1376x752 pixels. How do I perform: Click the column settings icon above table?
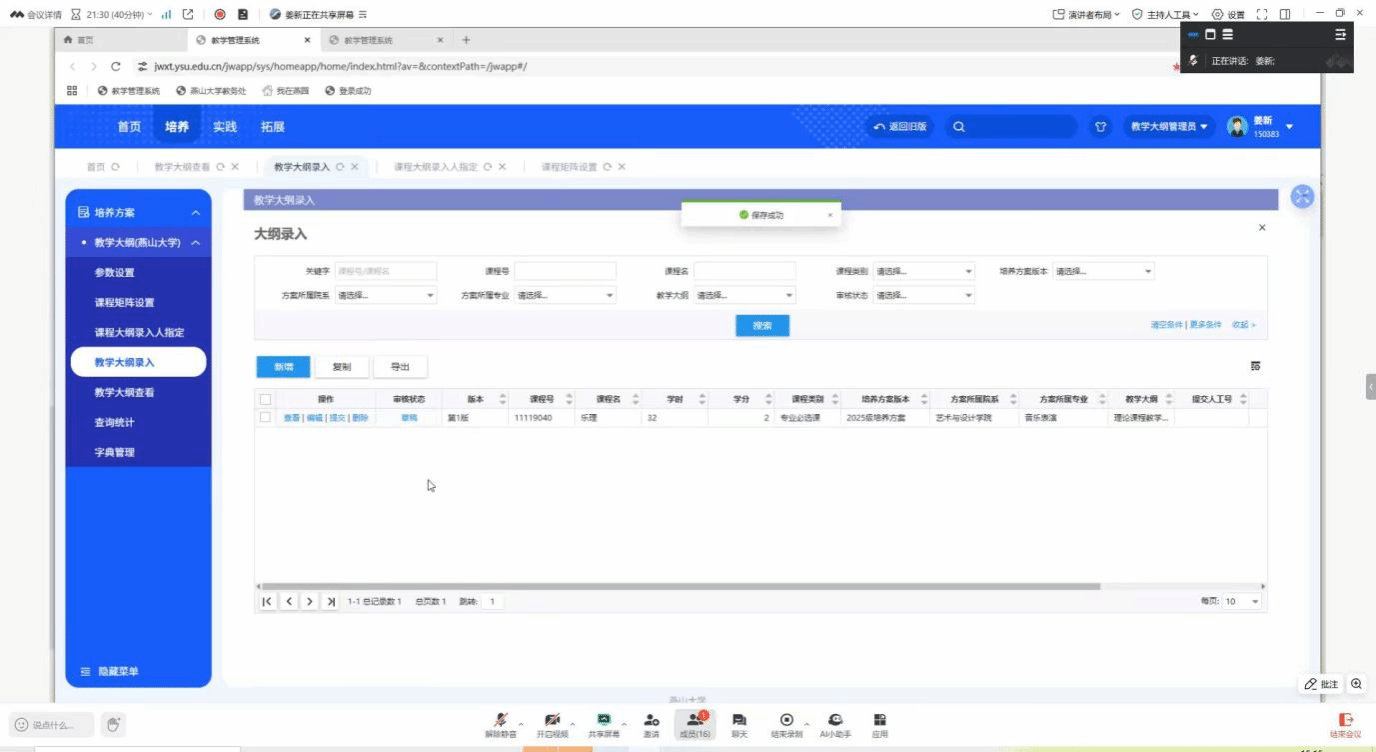click(1255, 367)
